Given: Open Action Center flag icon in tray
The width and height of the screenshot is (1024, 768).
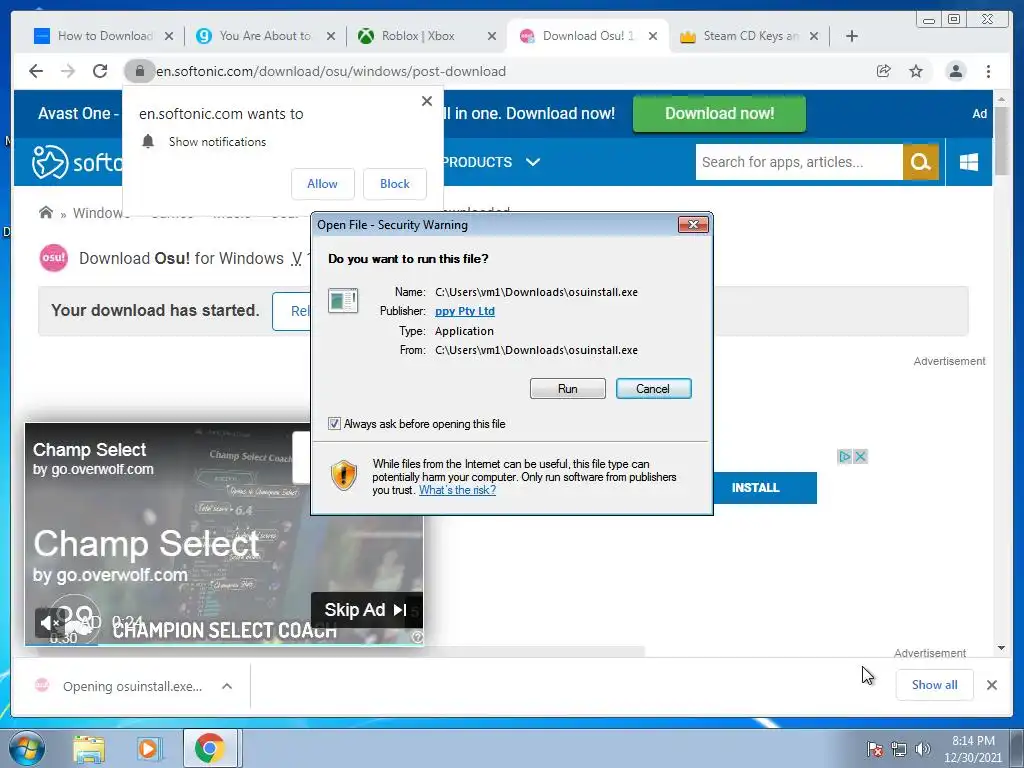Looking at the screenshot, I should [x=874, y=749].
